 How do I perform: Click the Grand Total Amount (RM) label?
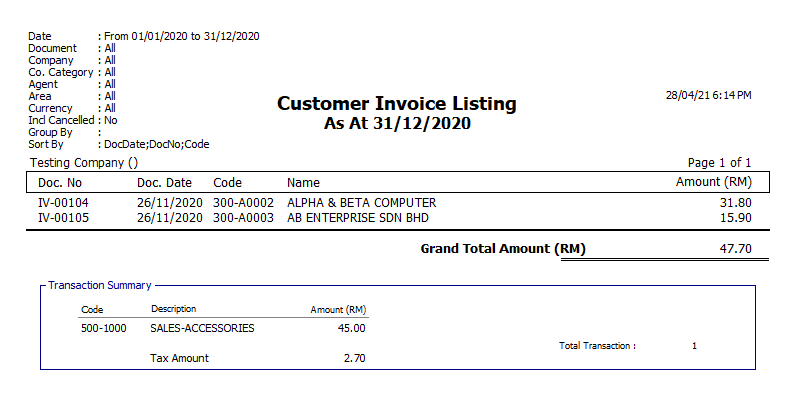coord(502,249)
